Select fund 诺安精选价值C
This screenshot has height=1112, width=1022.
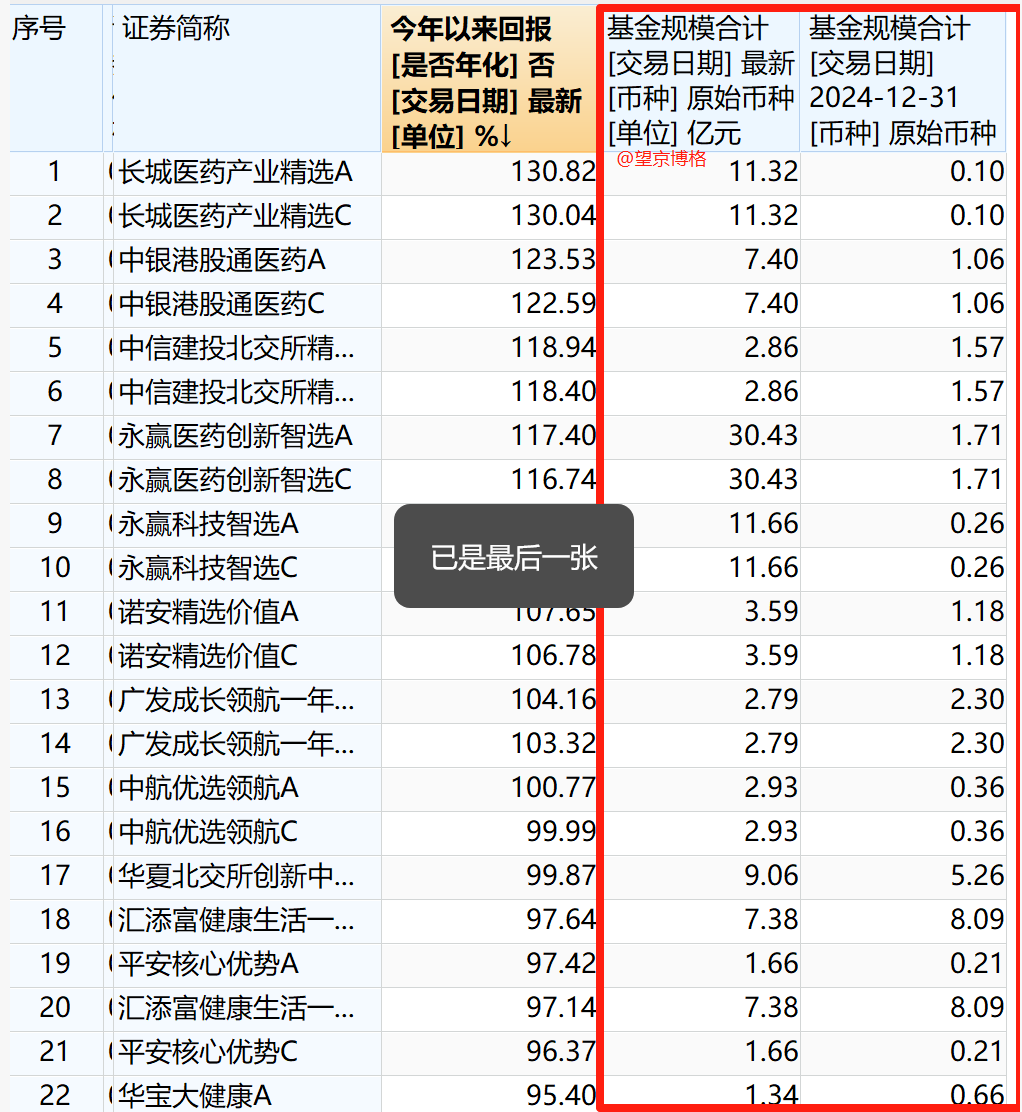click(209, 656)
